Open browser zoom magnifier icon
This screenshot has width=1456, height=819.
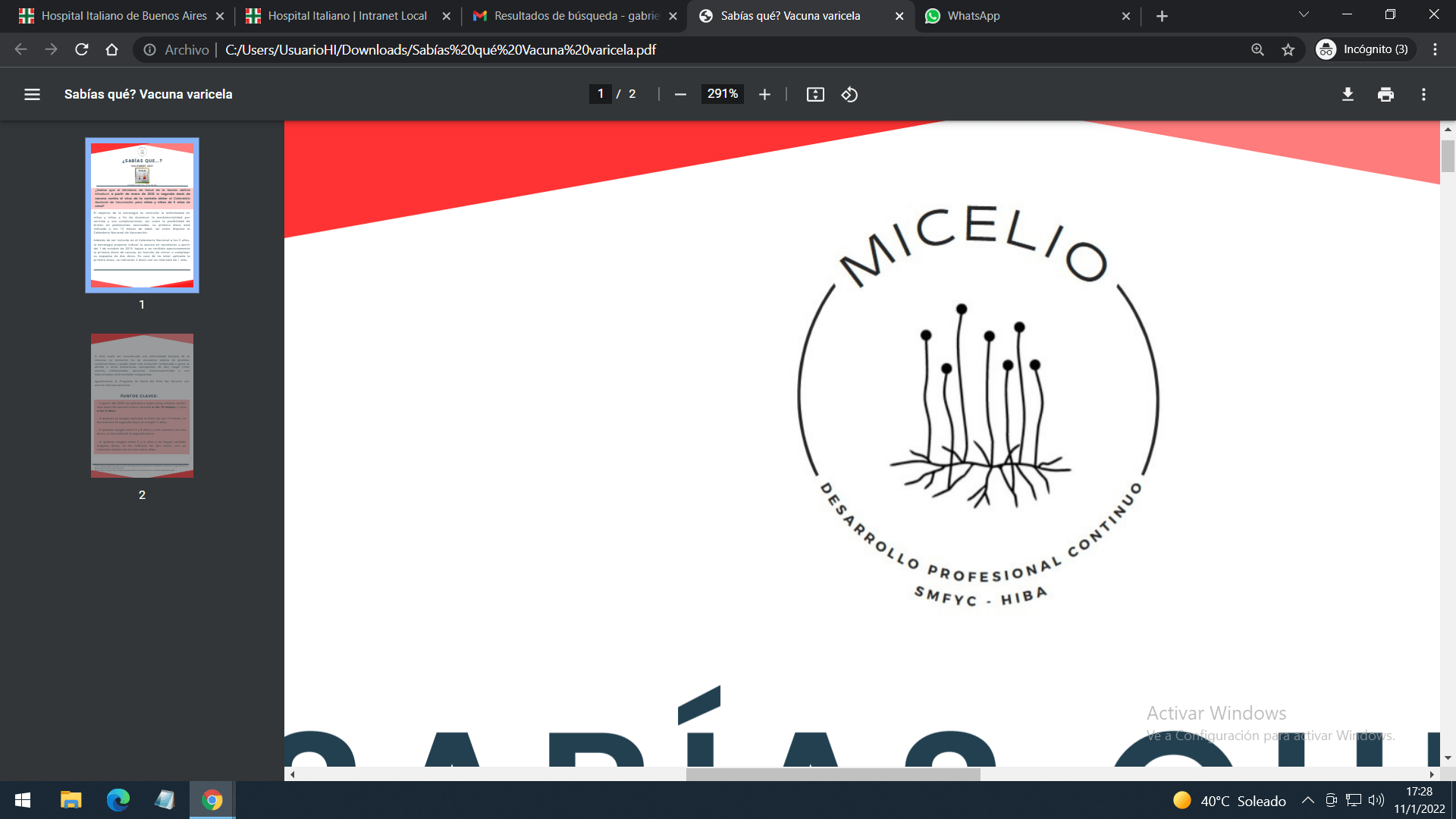(x=1257, y=49)
